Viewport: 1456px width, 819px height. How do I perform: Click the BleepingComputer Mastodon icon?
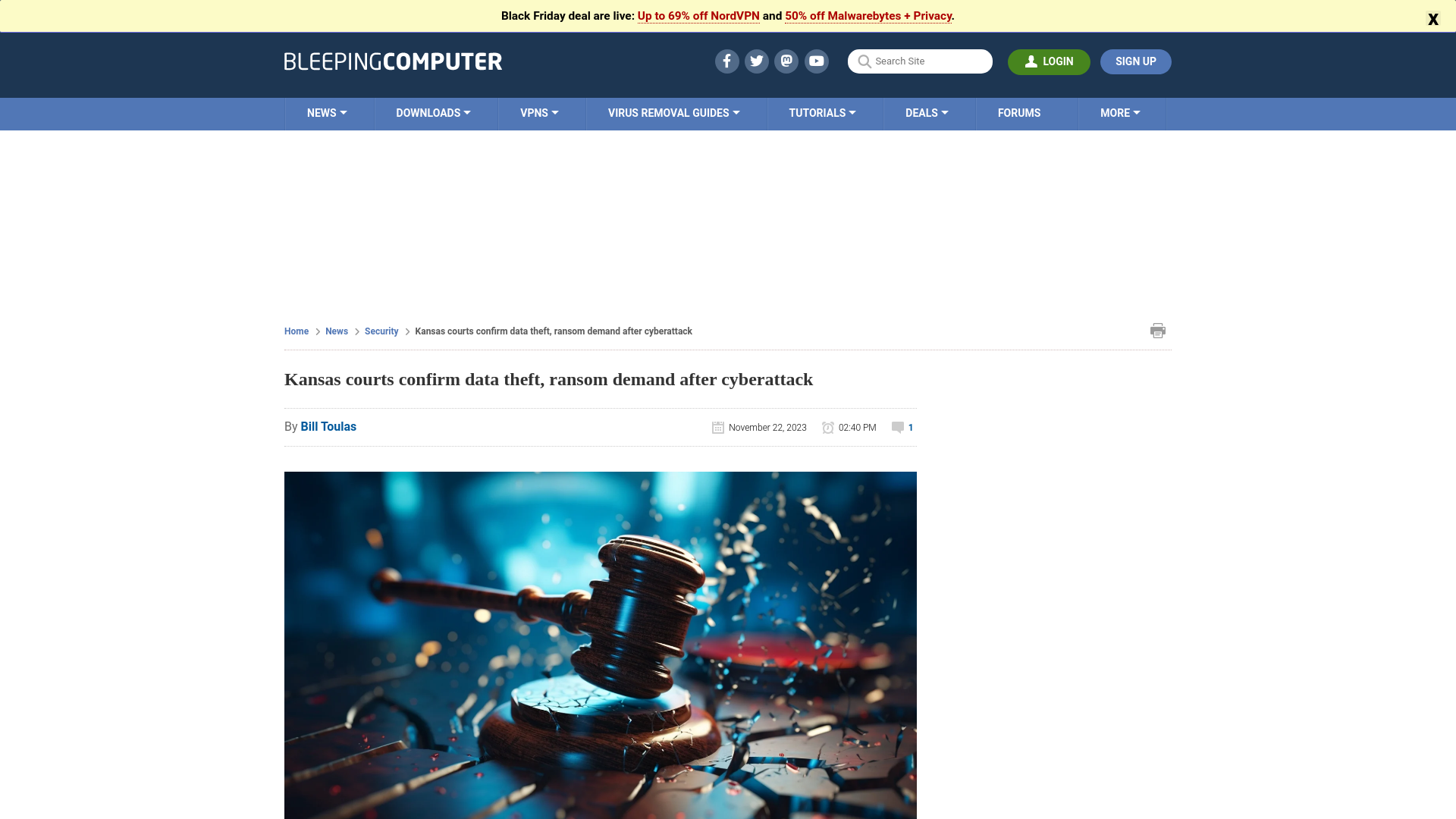(786, 61)
